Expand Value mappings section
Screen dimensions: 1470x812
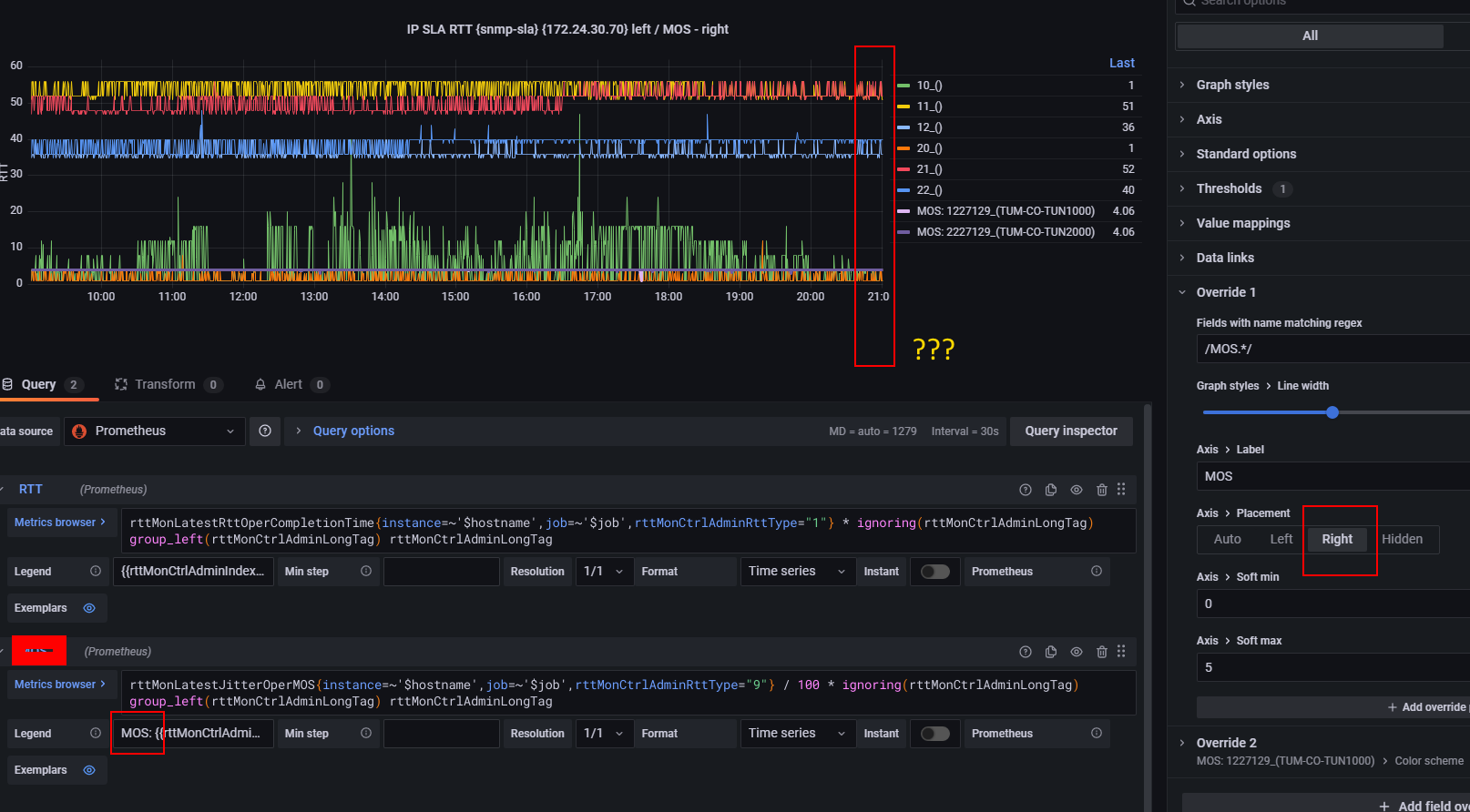1242,223
